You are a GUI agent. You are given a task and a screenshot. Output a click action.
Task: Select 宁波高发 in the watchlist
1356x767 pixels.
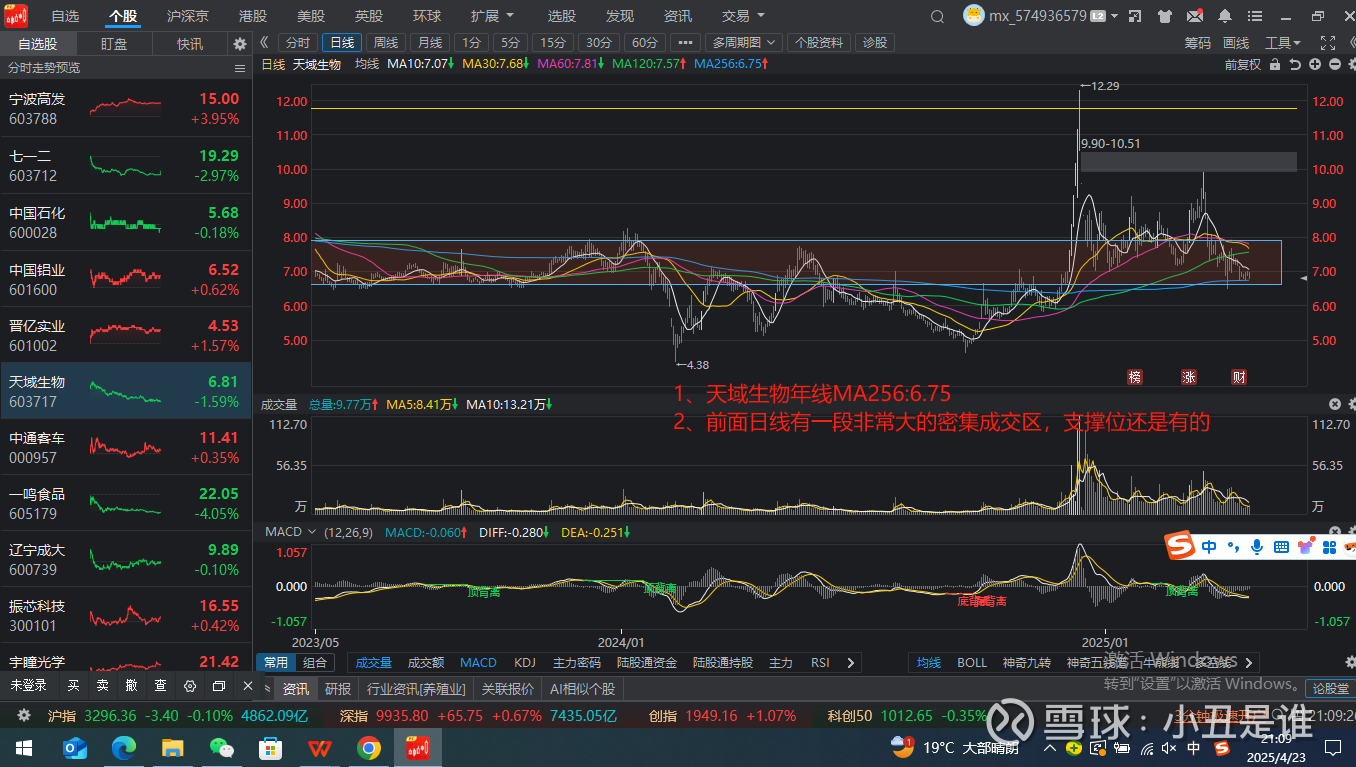126,108
